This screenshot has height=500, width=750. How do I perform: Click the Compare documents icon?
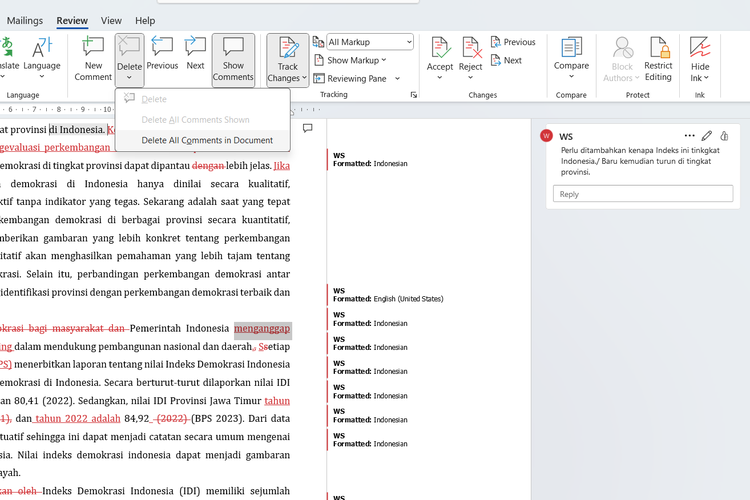[x=571, y=47]
